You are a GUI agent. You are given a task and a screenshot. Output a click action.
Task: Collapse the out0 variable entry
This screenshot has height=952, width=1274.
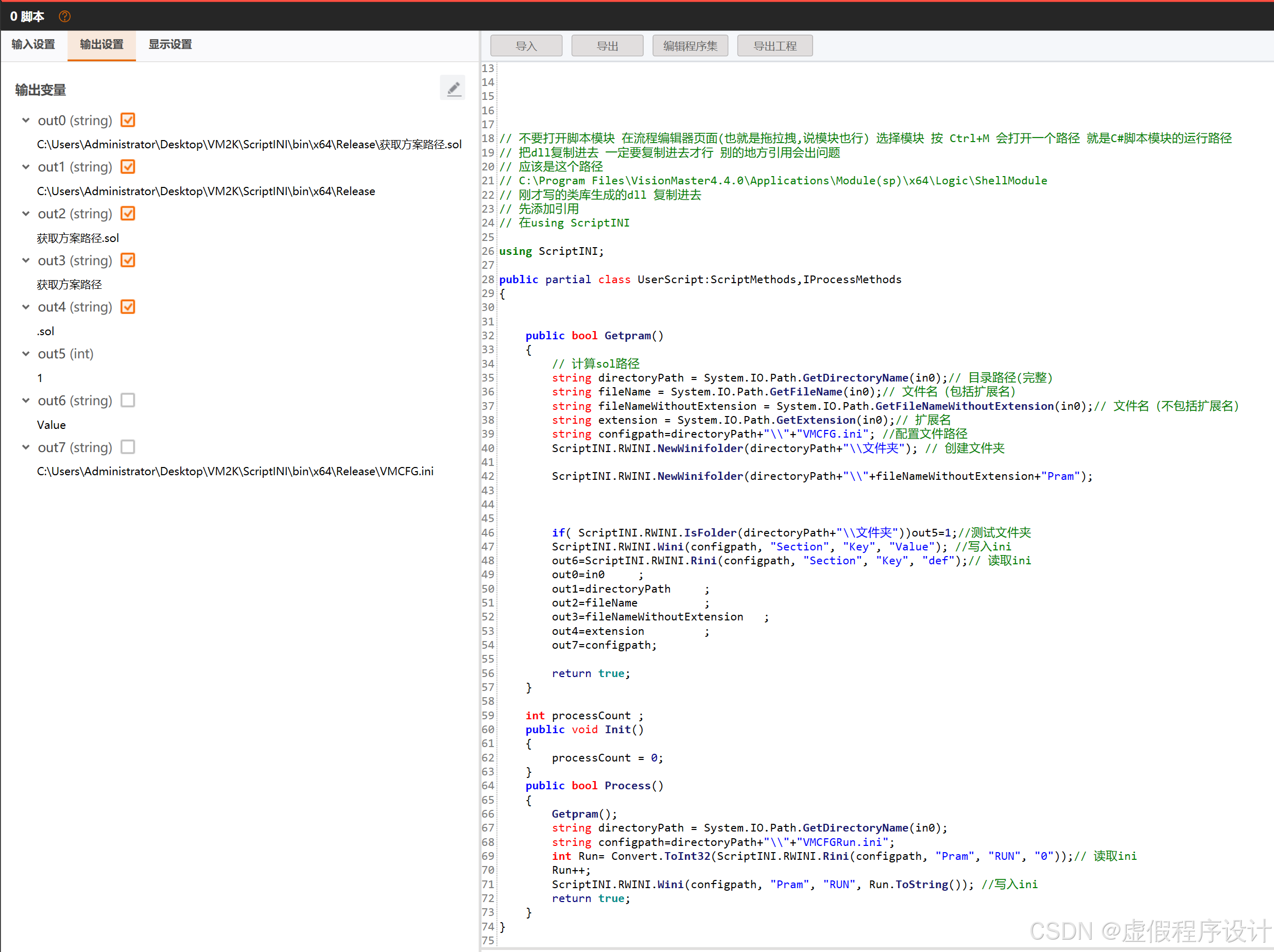click(x=26, y=120)
